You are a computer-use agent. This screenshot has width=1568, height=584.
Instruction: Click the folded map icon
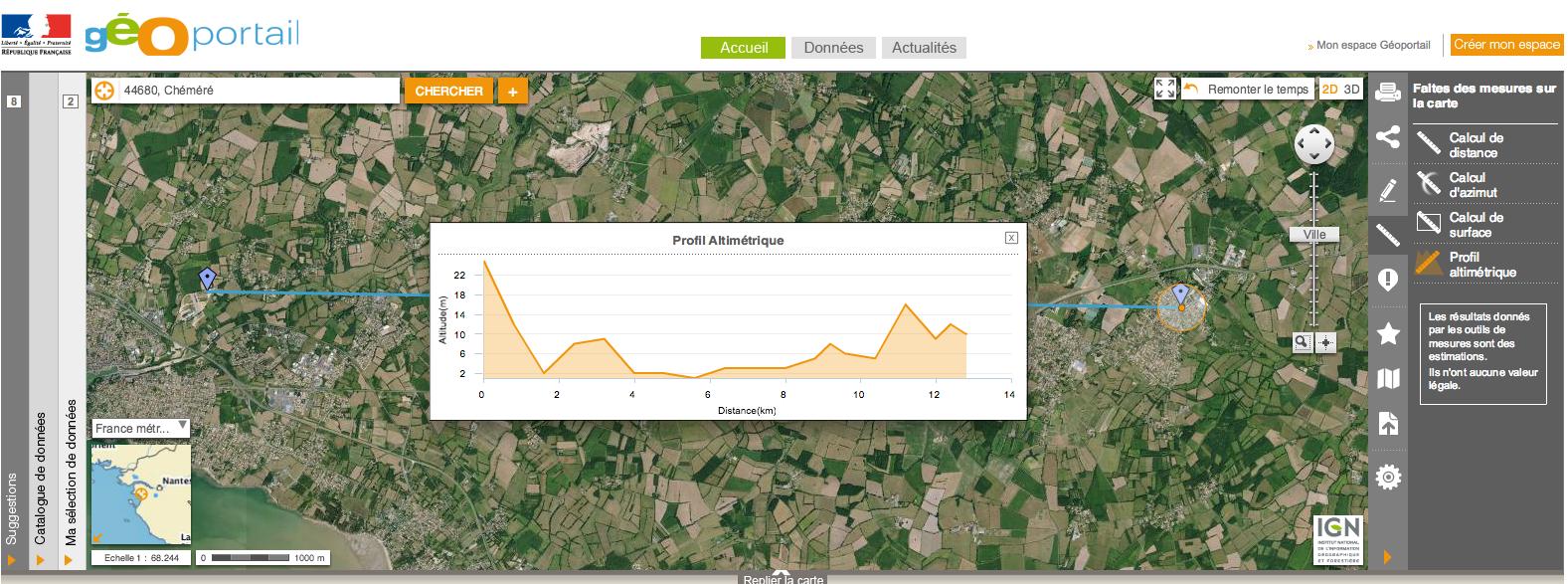1388,379
